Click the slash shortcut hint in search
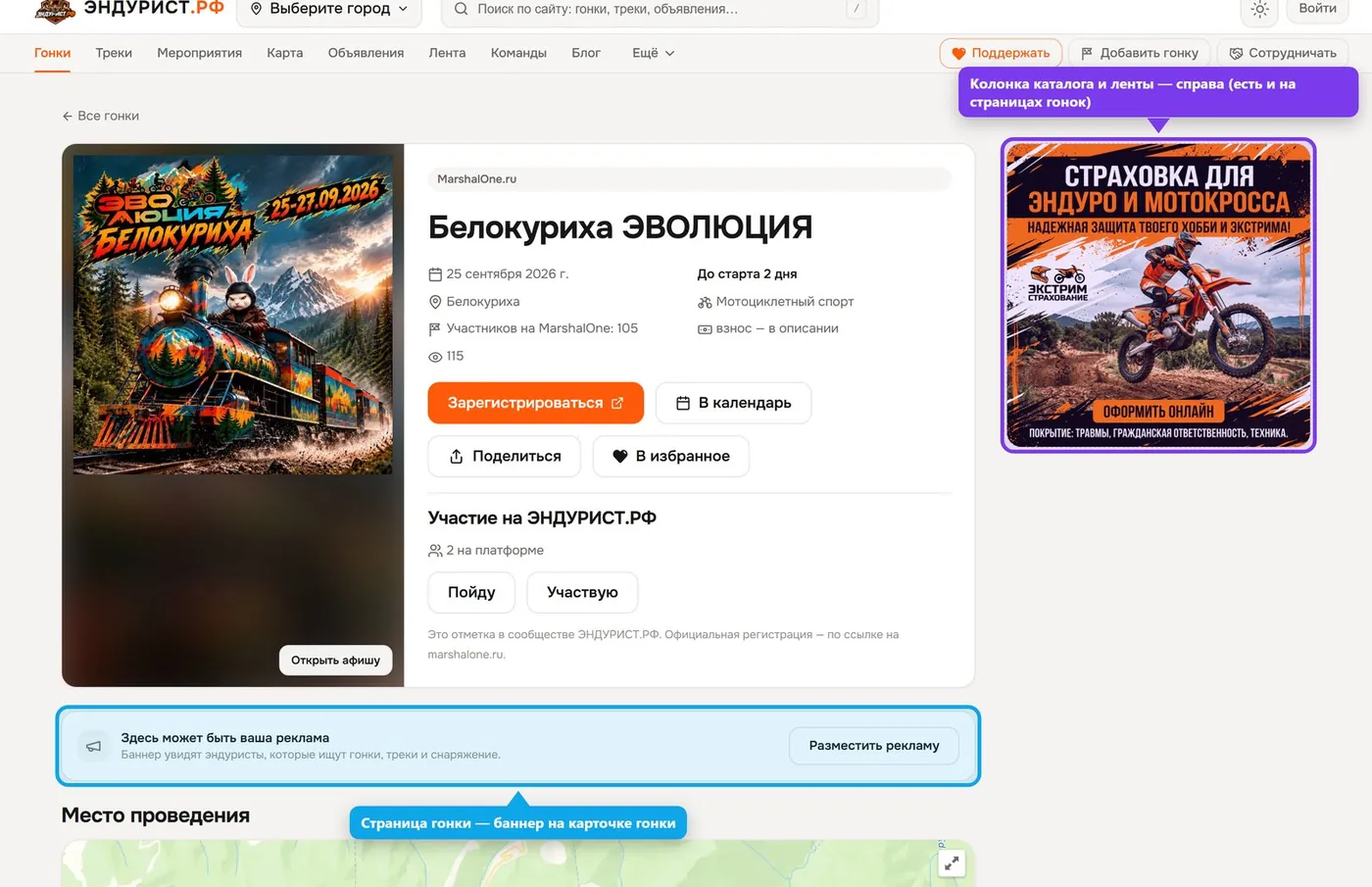1372x887 pixels. tap(857, 9)
